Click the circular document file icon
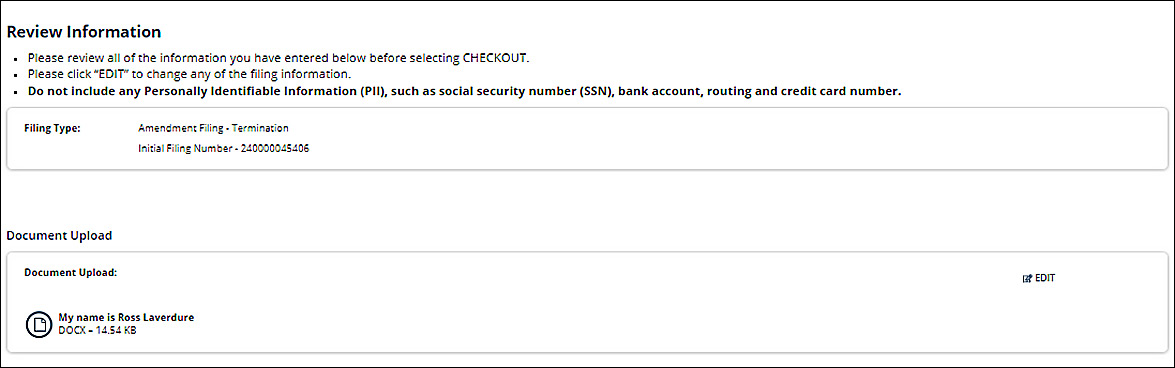This screenshot has width=1175, height=368. coord(38,324)
